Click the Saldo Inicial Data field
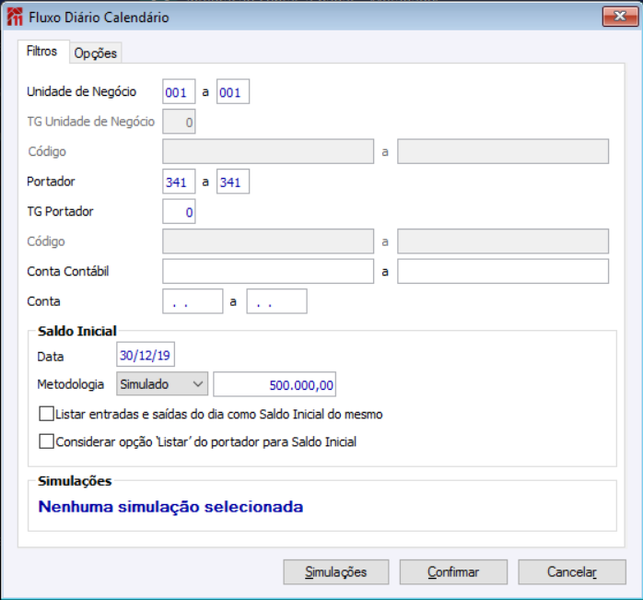643x600 pixels. 146,354
